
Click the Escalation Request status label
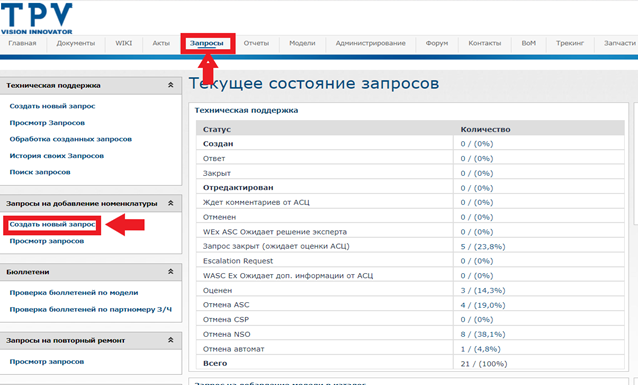(x=238, y=261)
